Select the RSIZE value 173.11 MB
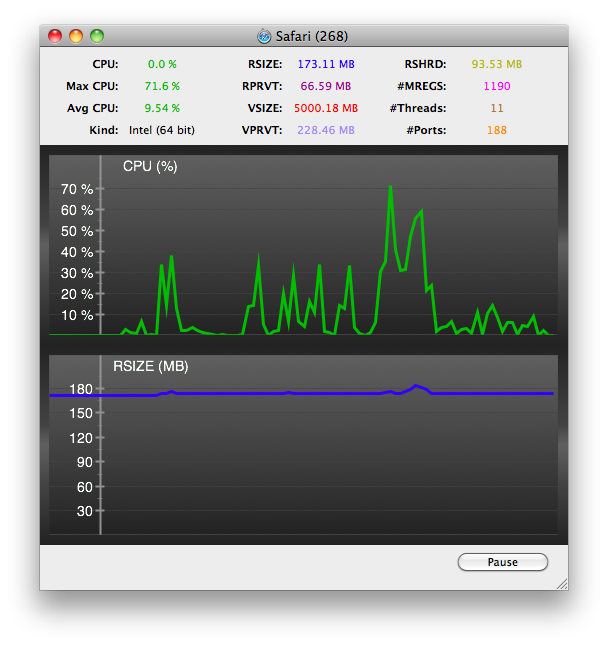This screenshot has height=645, width=608. (x=326, y=64)
